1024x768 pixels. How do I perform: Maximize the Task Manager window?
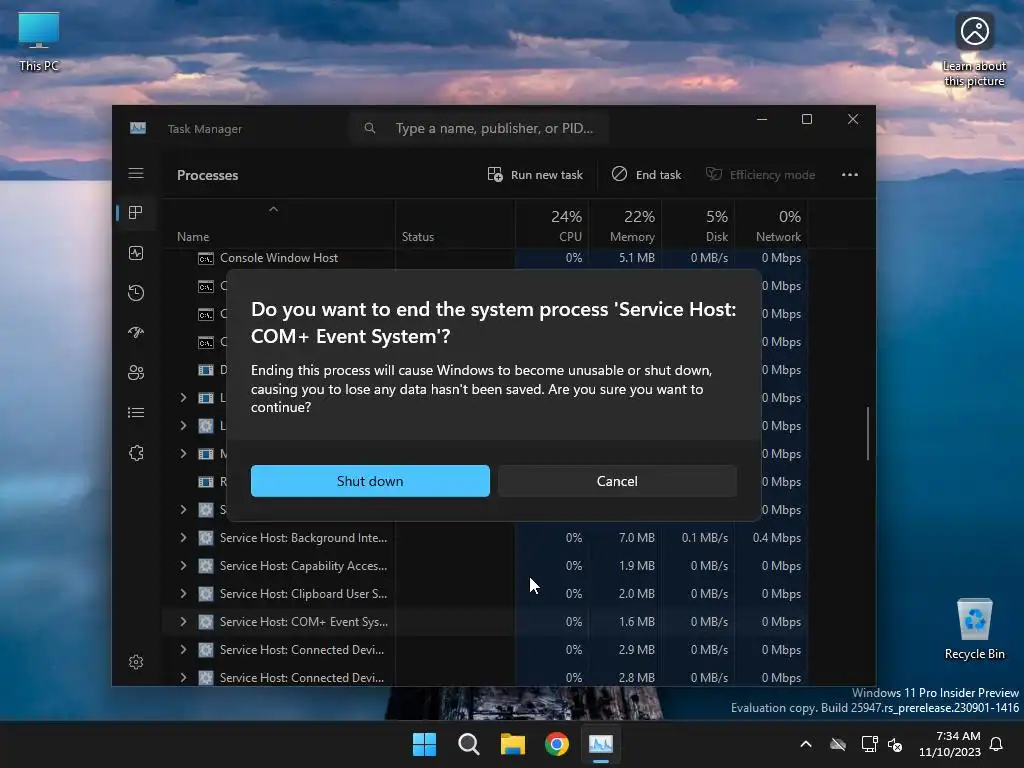(807, 120)
